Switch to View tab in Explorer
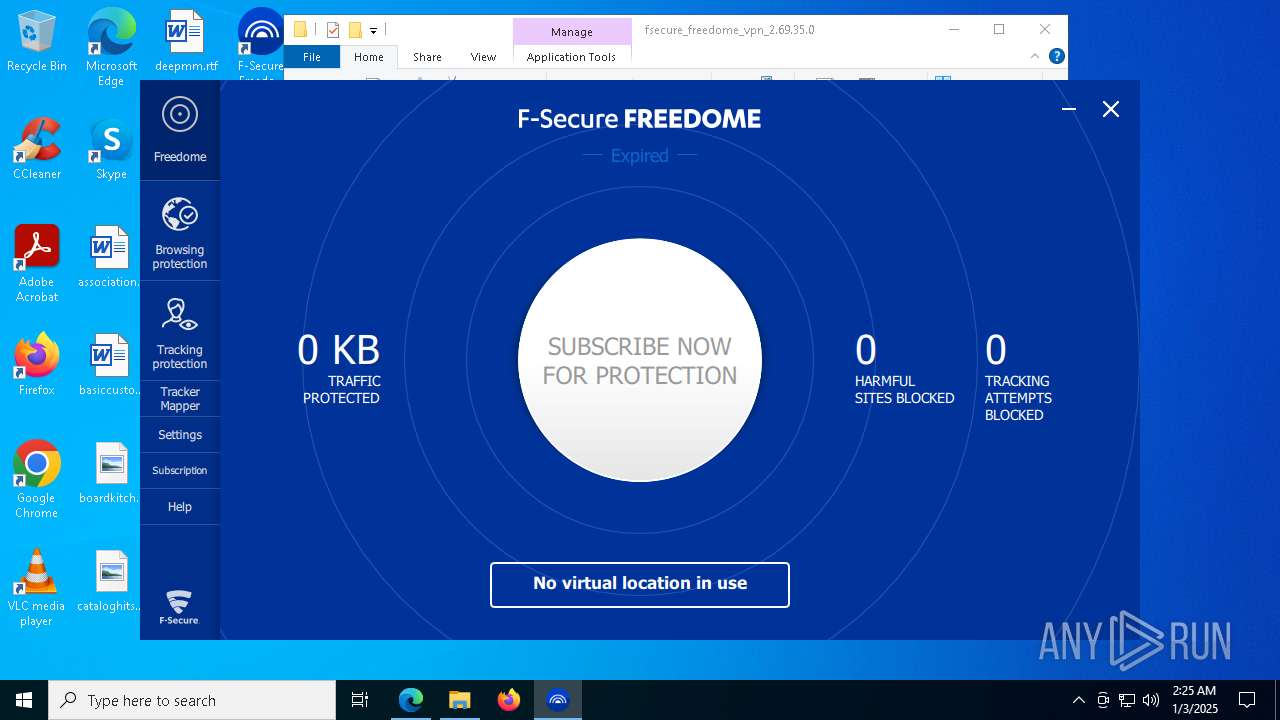 point(483,57)
